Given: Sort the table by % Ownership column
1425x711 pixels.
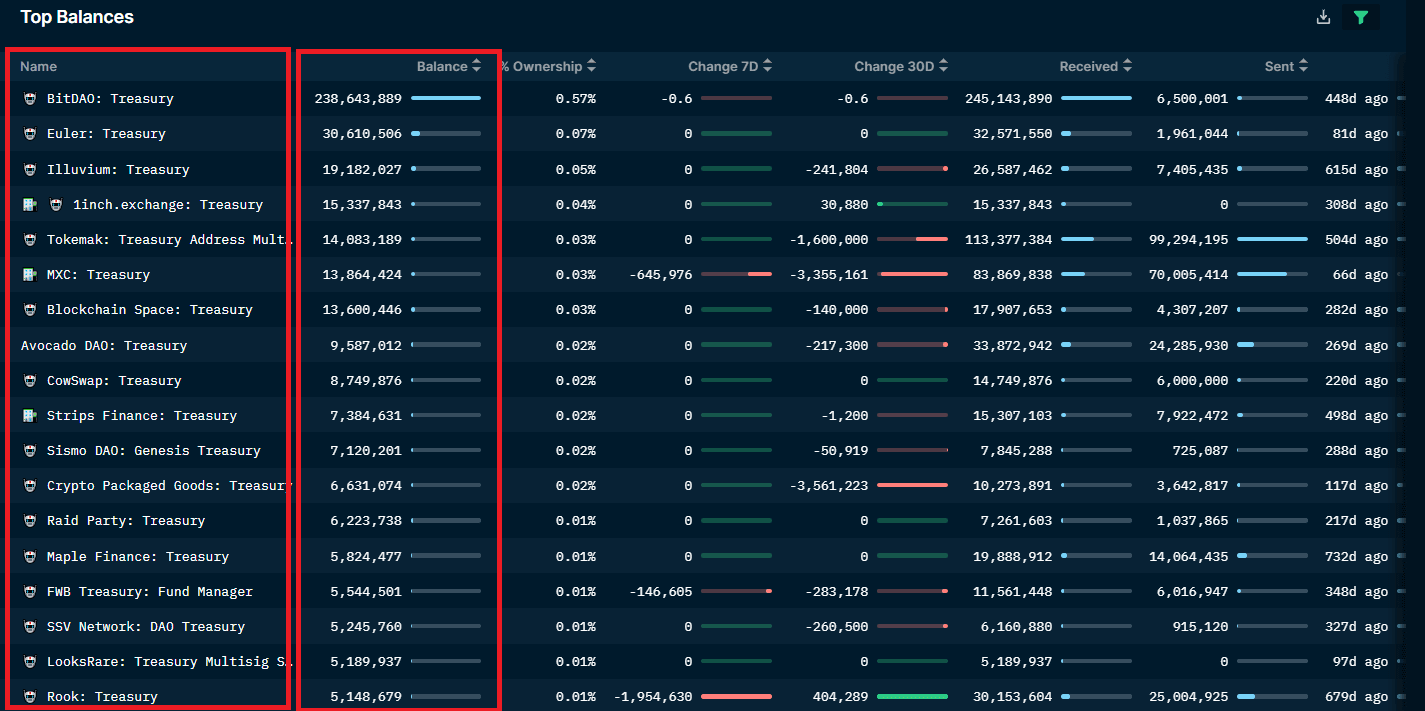Looking at the screenshot, I should click(547, 67).
